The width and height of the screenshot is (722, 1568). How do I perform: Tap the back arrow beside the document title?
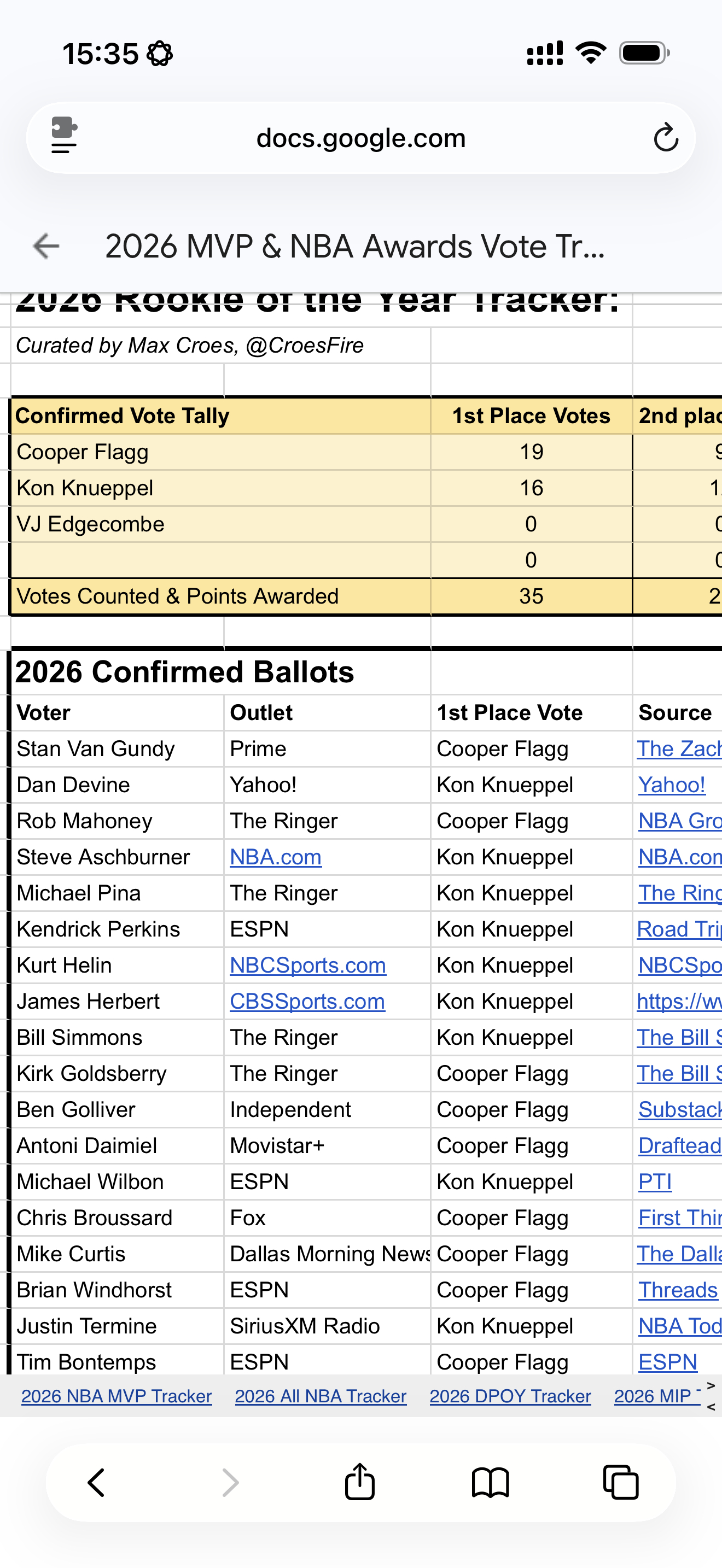pyautogui.click(x=46, y=247)
